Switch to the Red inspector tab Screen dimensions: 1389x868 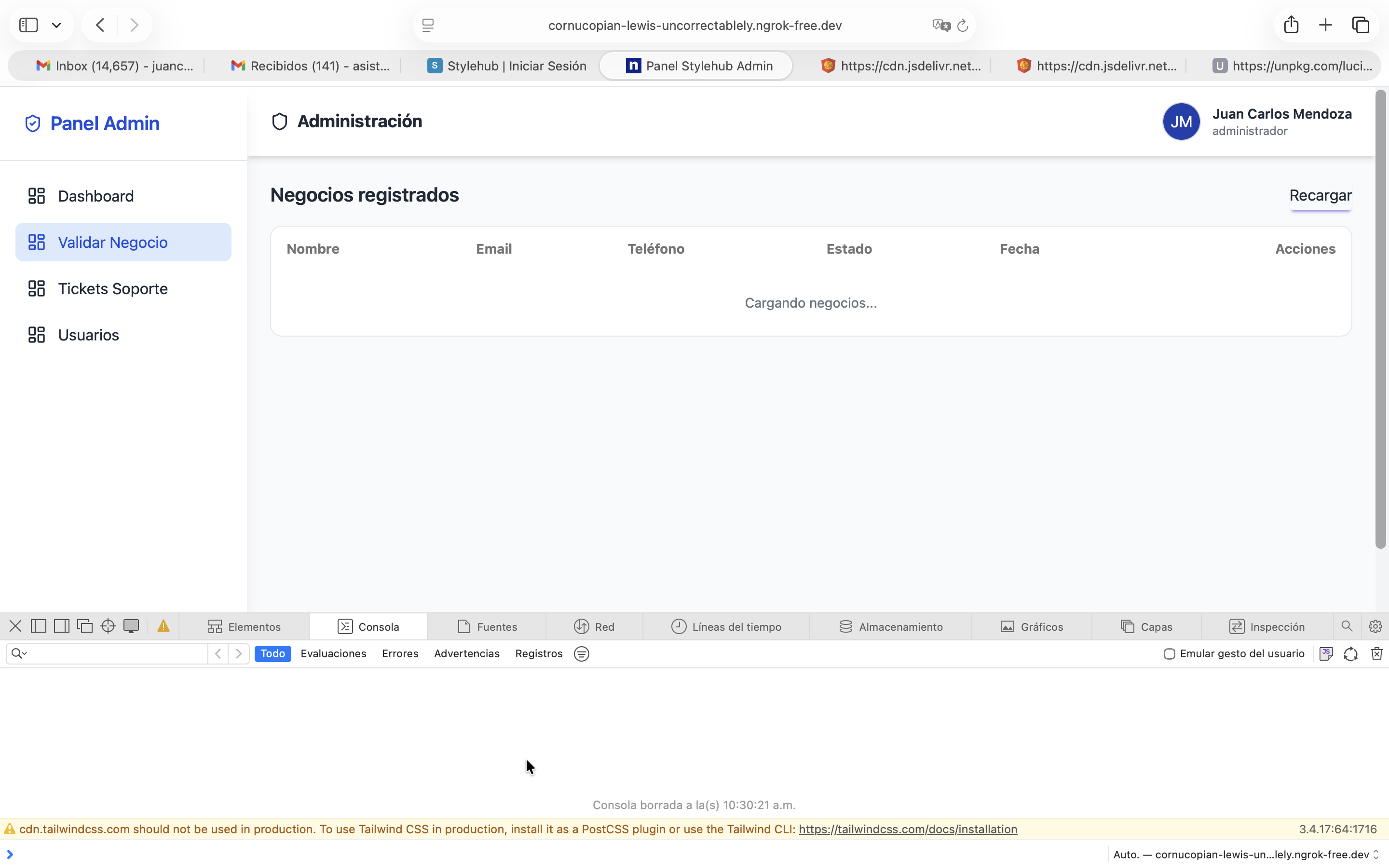click(x=594, y=626)
